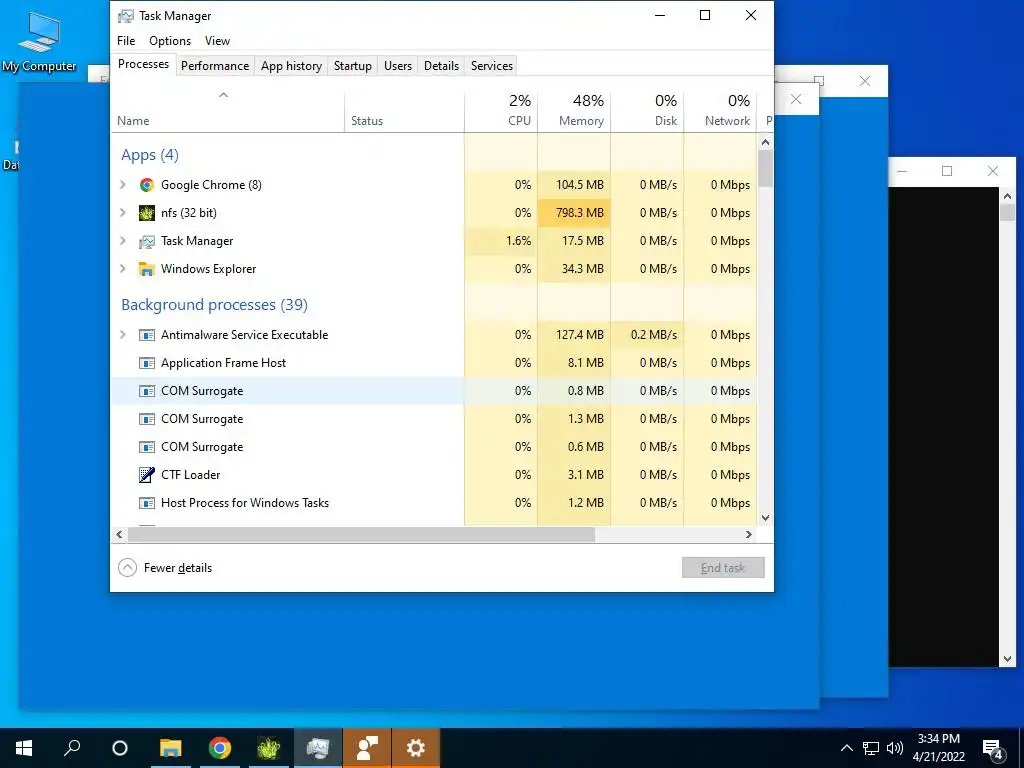This screenshot has width=1024, height=768.
Task: Click the Google Chrome process icon
Action: [x=147, y=185]
